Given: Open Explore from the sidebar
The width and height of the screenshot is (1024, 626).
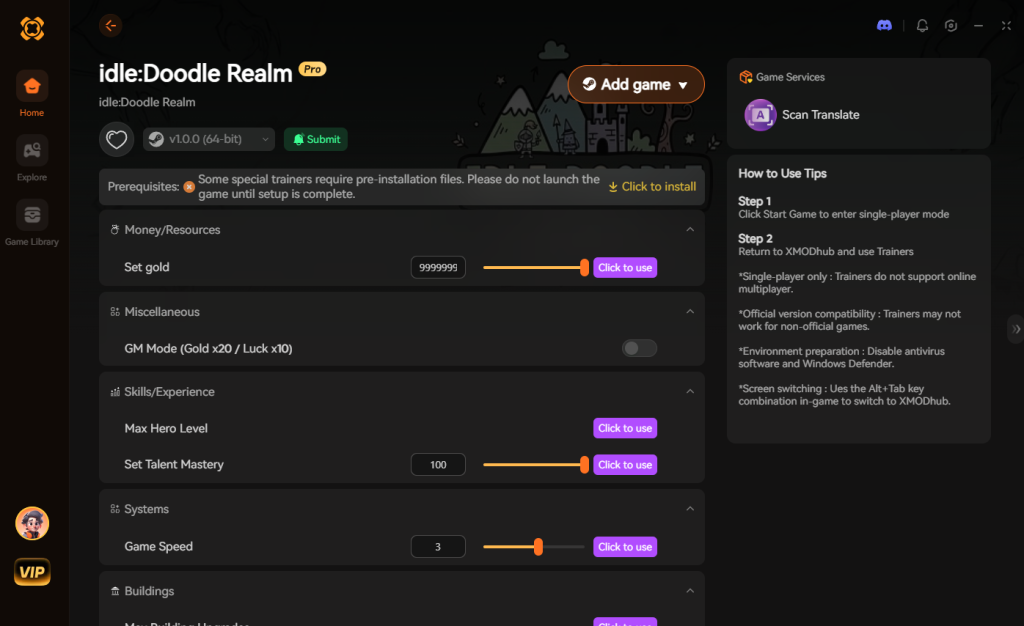Looking at the screenshot, I should (x=32, y=158).
